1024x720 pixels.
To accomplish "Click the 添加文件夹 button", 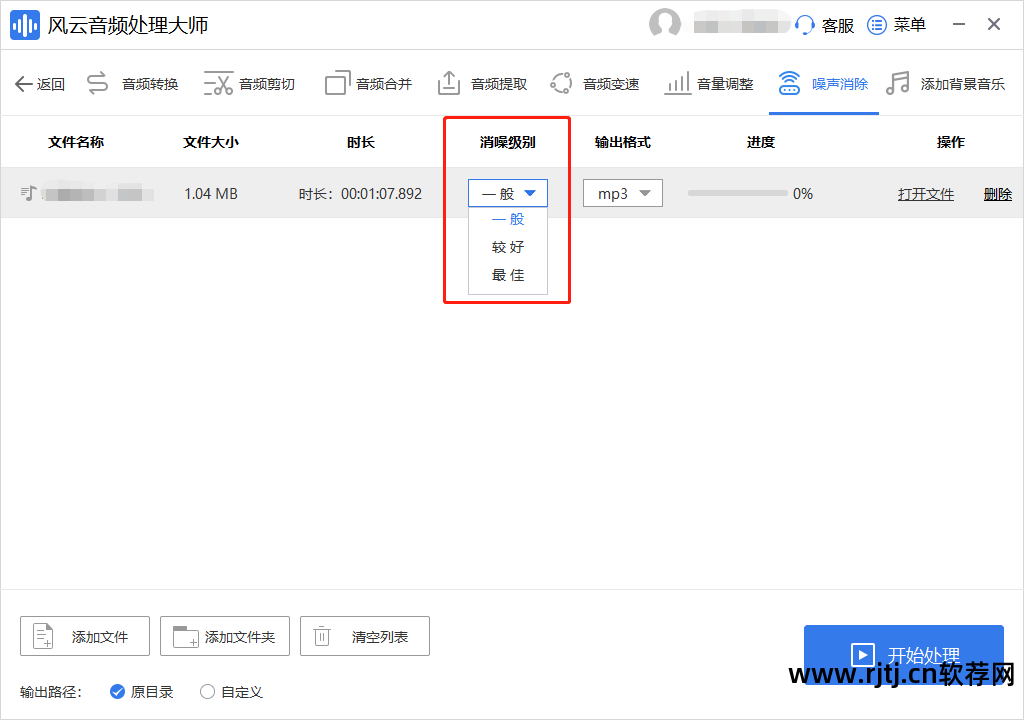I will [x=225, y=636].
